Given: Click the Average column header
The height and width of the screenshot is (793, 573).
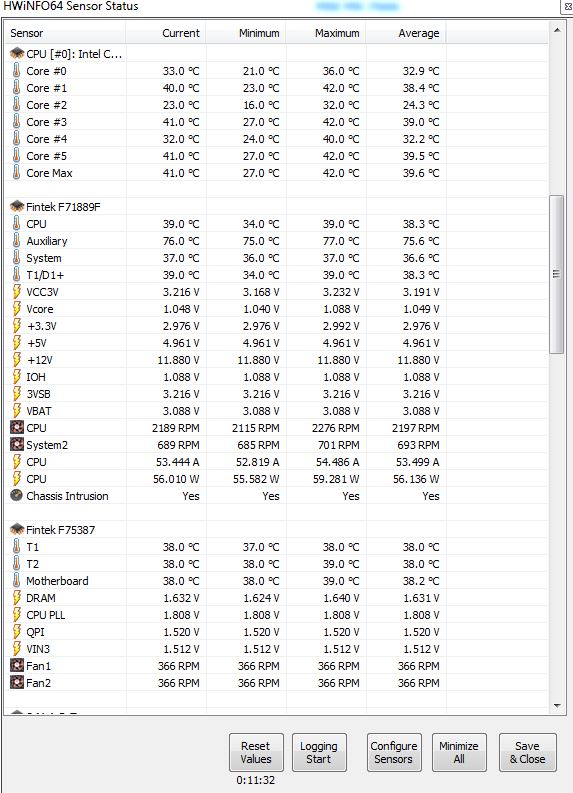Looking at the screenshot, I should (406, 33).
